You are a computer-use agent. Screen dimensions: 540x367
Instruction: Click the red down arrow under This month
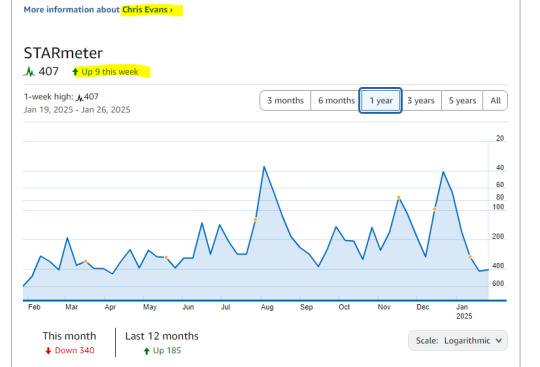pyautogui.click(x=48, y=351)
